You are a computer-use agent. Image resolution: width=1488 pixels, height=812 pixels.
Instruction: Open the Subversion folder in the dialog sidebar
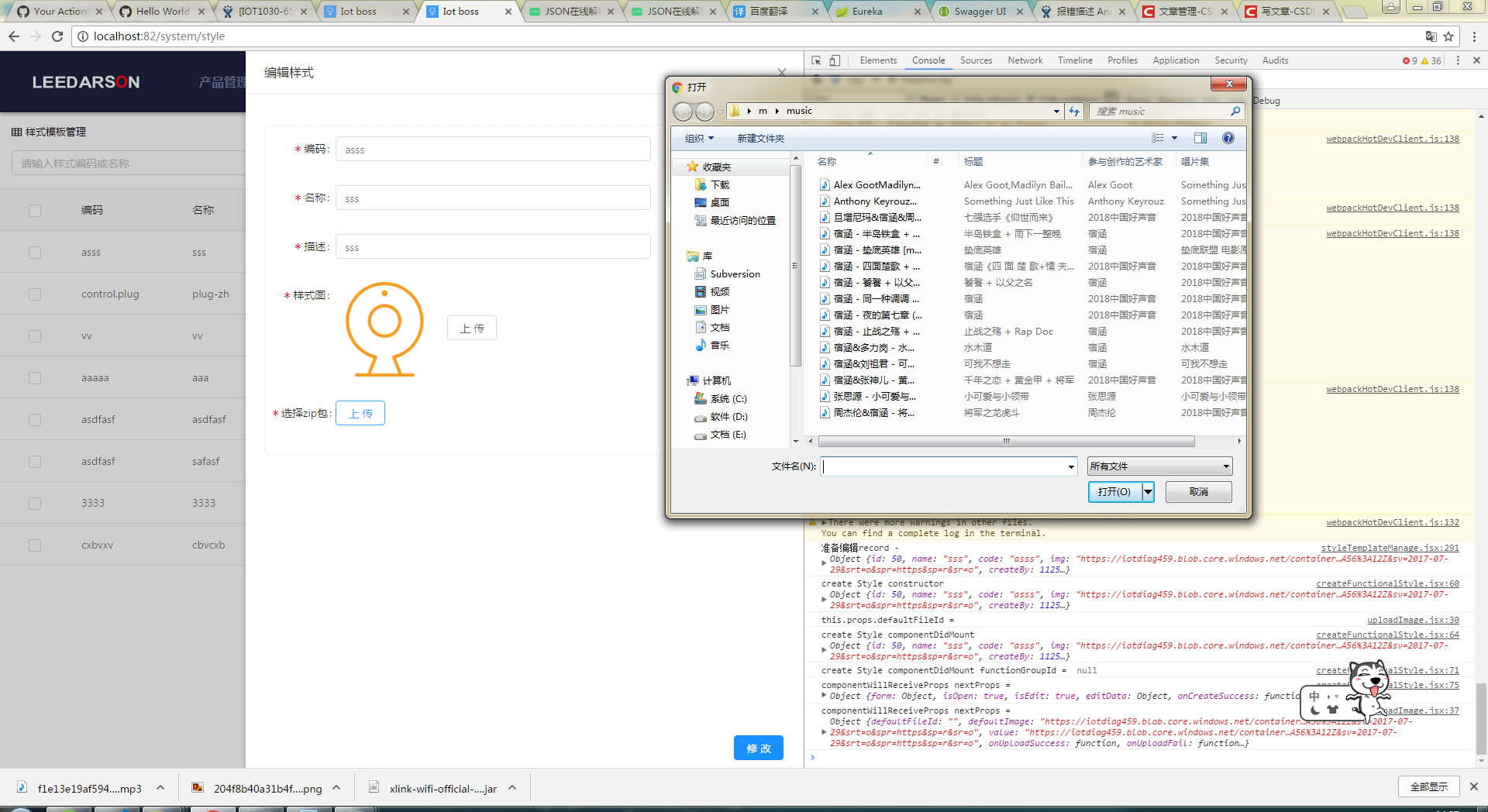click(734, 274)
